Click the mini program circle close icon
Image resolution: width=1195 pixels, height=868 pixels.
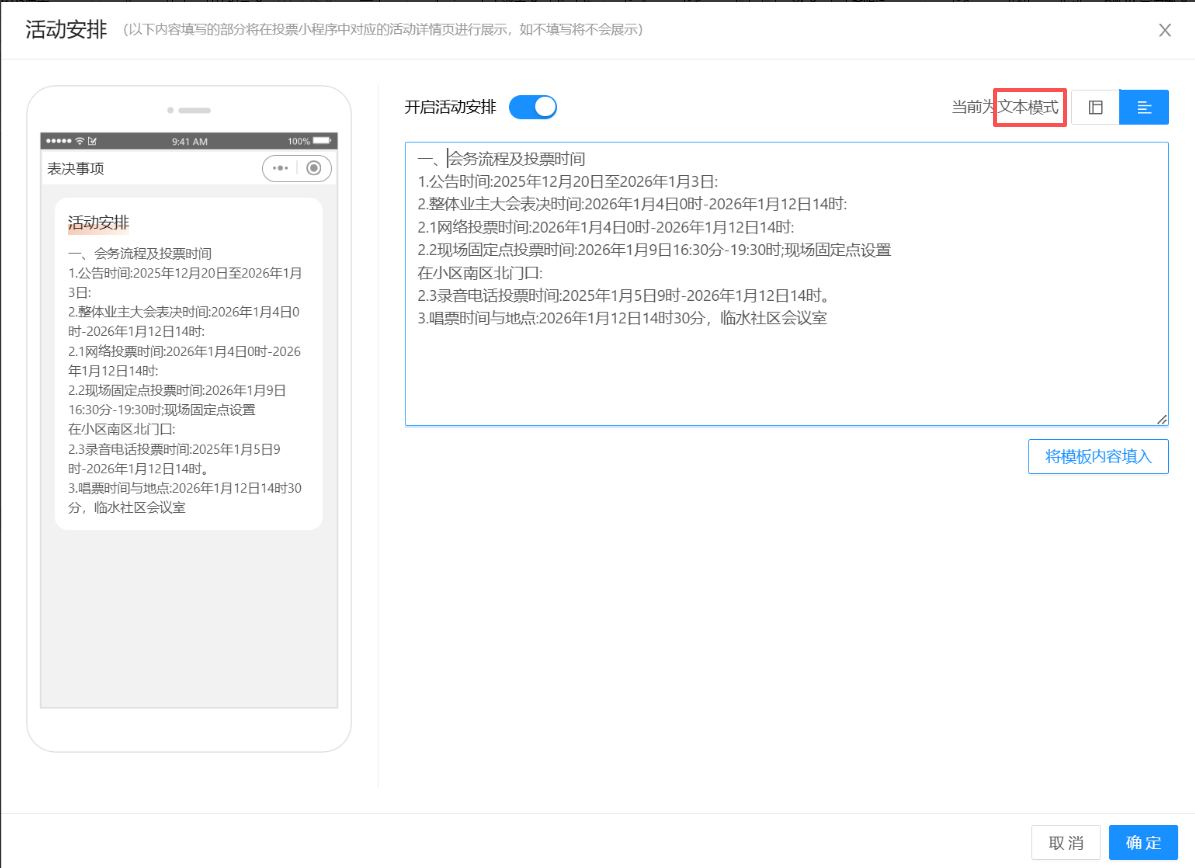pos(314,168)
